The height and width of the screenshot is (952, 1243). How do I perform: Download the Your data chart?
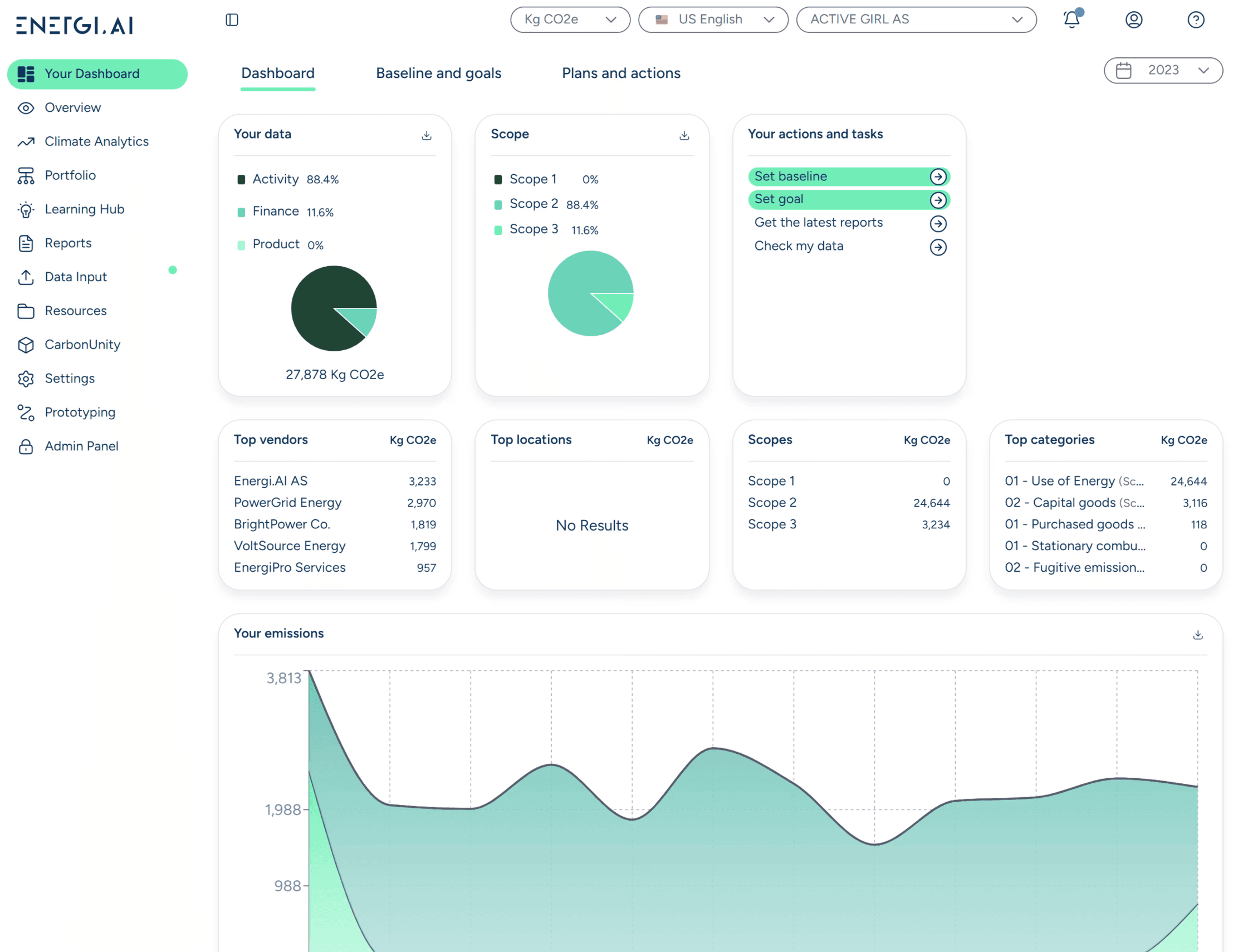click(426, 135)
